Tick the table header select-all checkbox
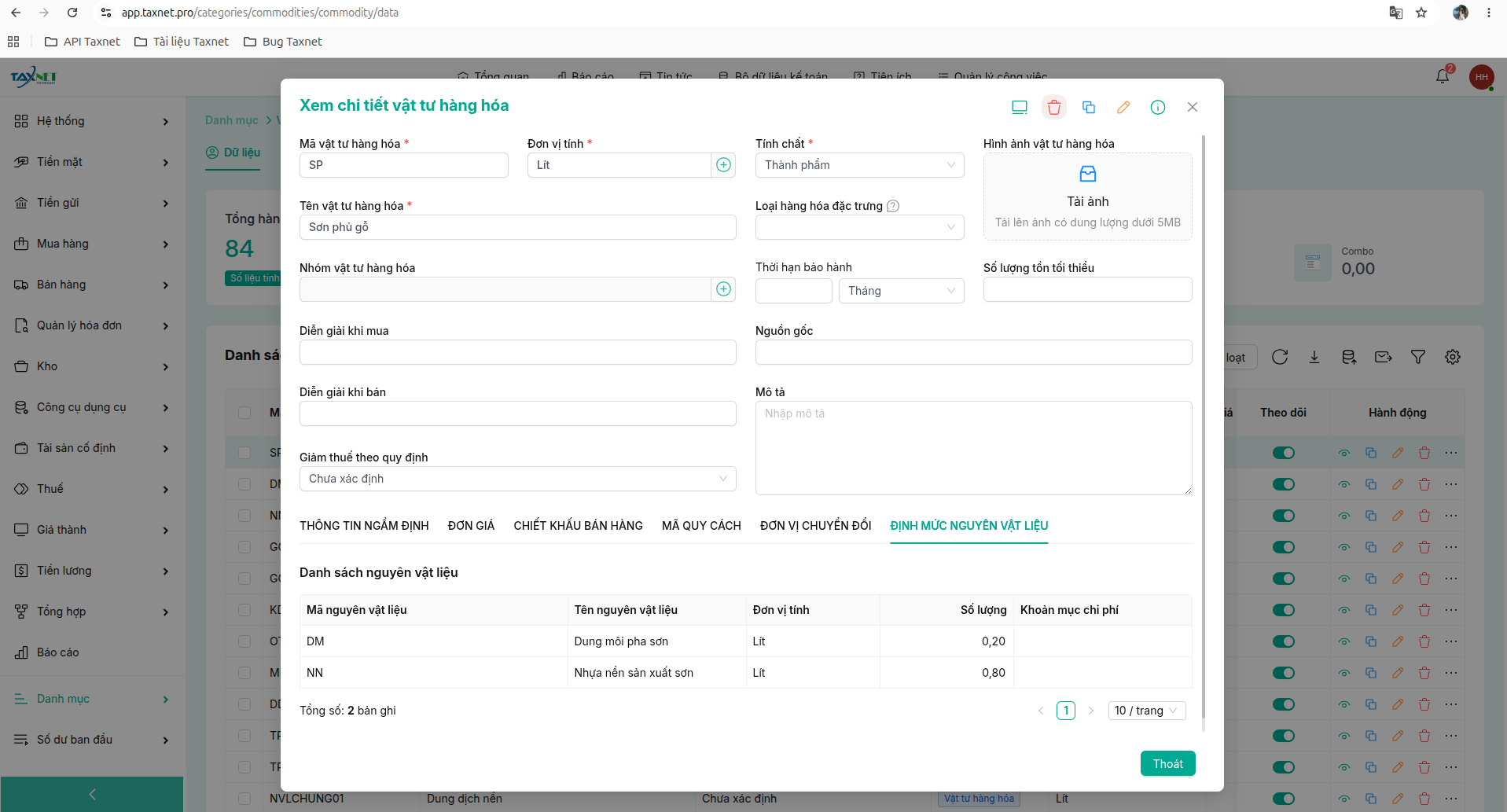This screenshot has width=1507, height=812. [x=244, y=413]
